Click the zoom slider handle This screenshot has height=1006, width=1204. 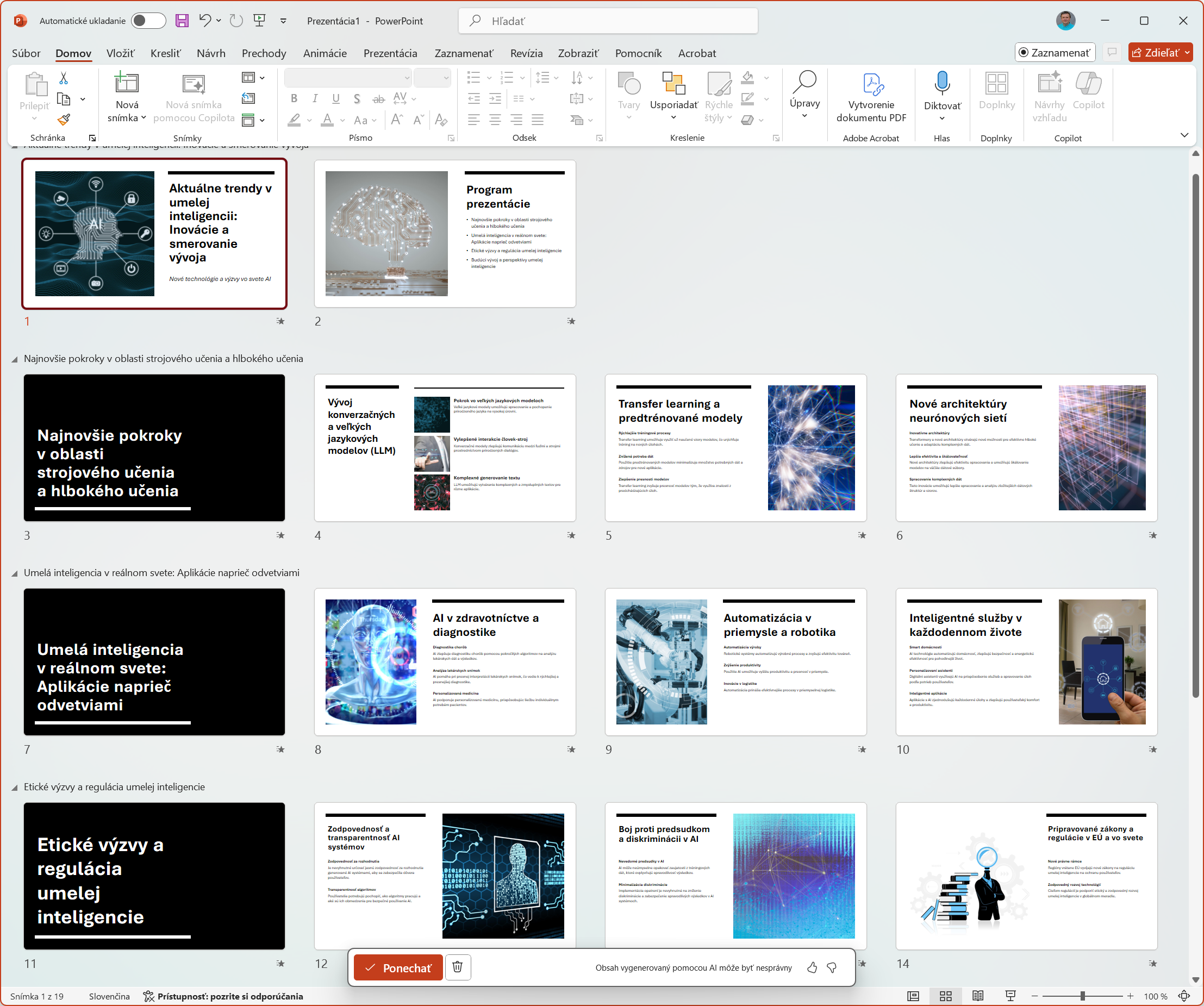pyautogui.click(x=1082, y=996)
